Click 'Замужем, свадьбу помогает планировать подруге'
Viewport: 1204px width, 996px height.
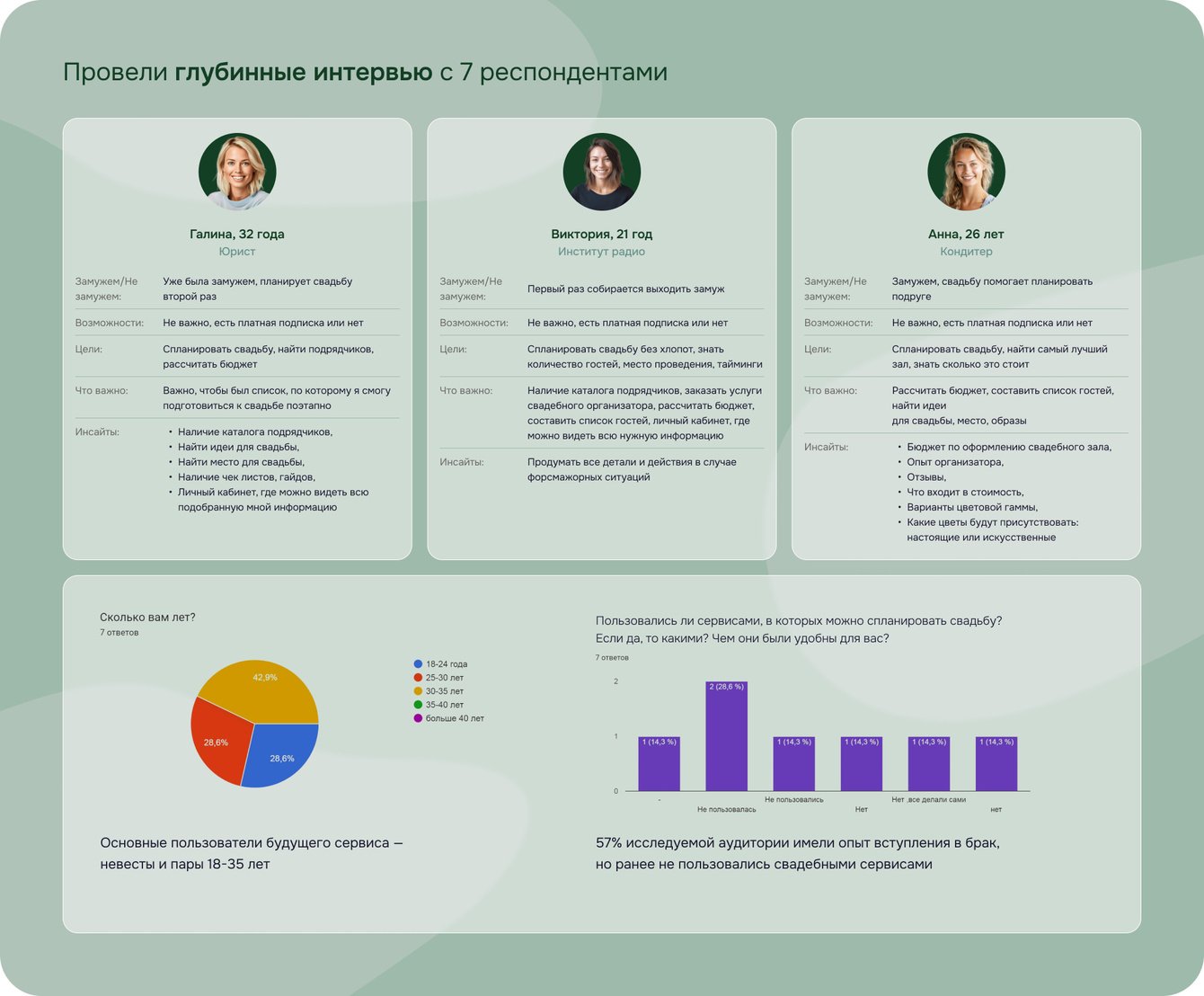click(x=992, y=289)
